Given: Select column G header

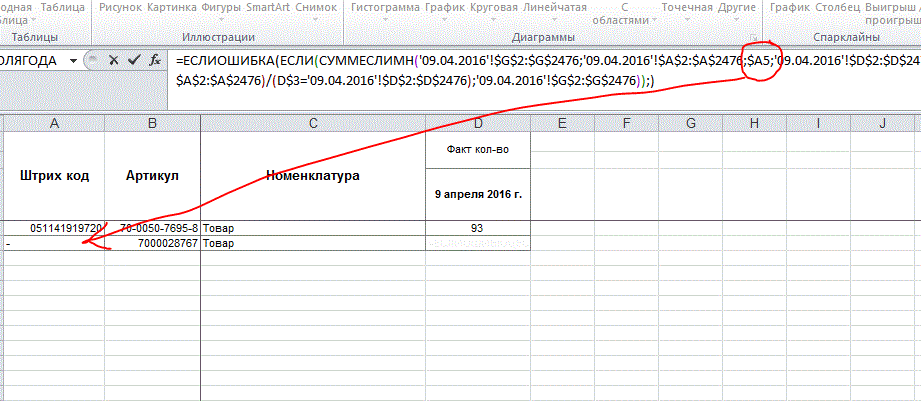Looking at the screenshot, I should pos(690,123).
